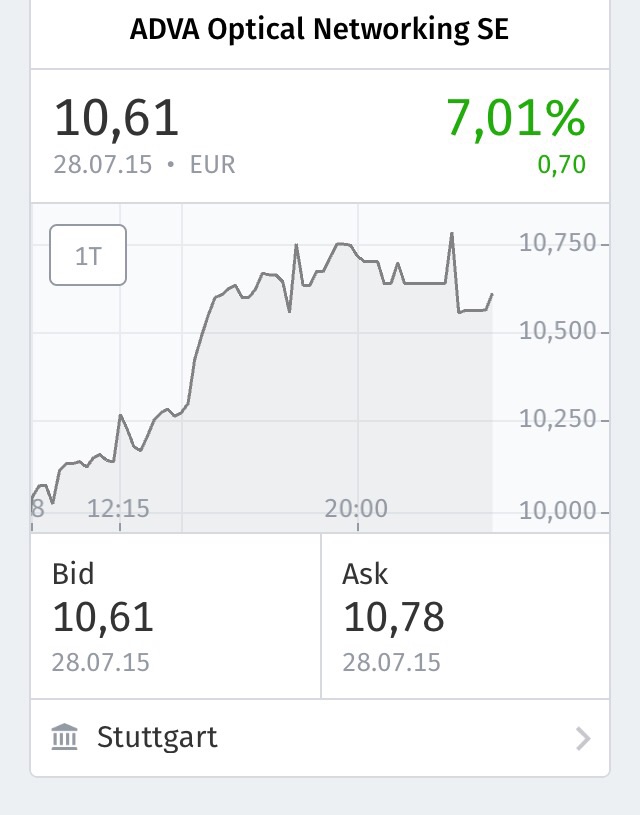Click the current price 10,61
The image size is (640, 815).
pyautogui.click(x=115, y=117)
